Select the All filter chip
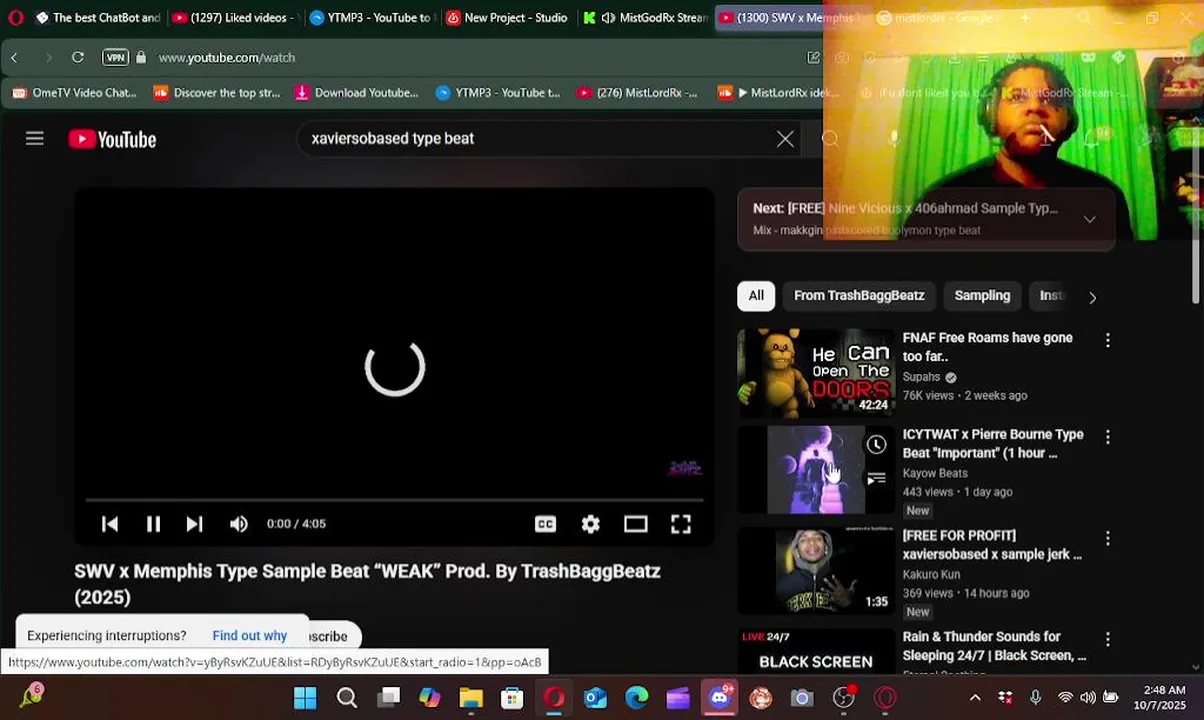Viewport: 1204px width, 720px height. click(756, 296)
